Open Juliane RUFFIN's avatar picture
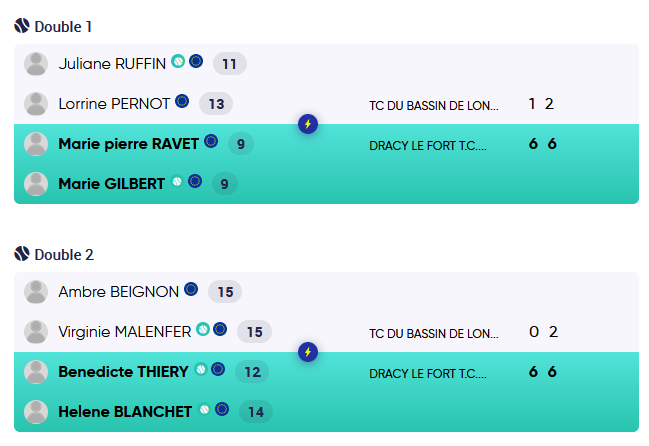This screenshot has height=446, width=649. point(36,64)
